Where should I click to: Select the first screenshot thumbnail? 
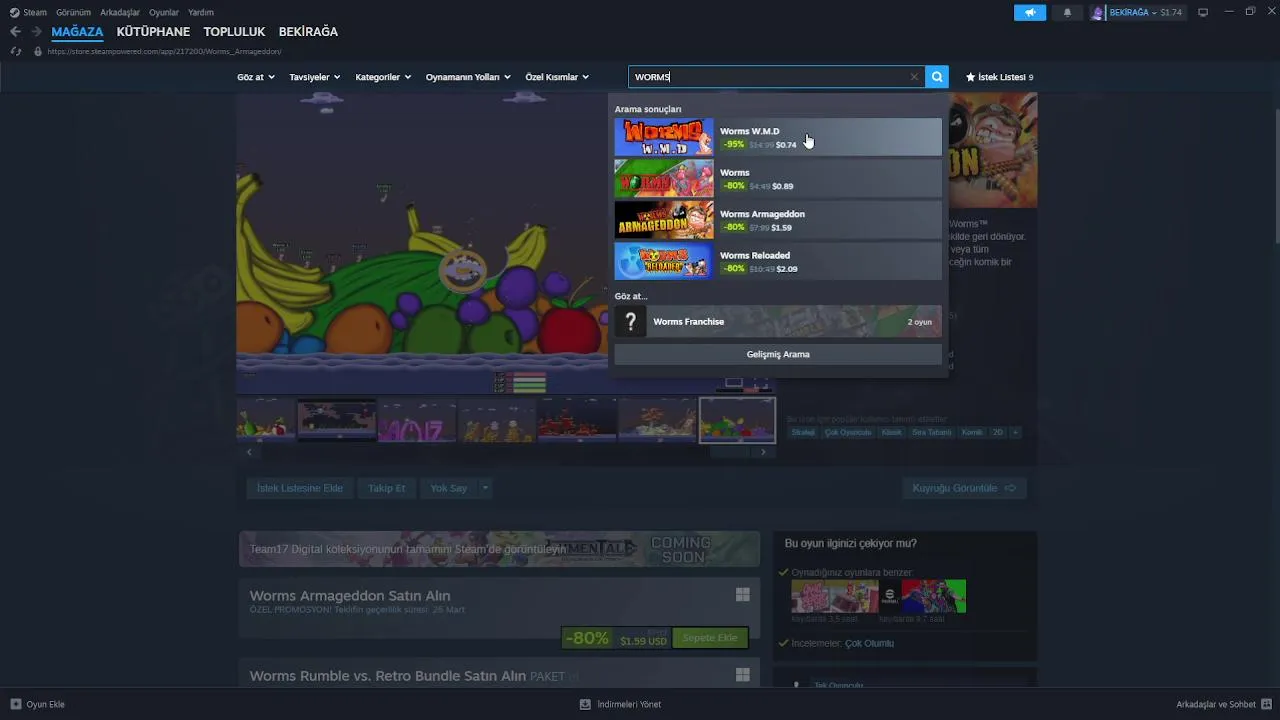point(266,419)
